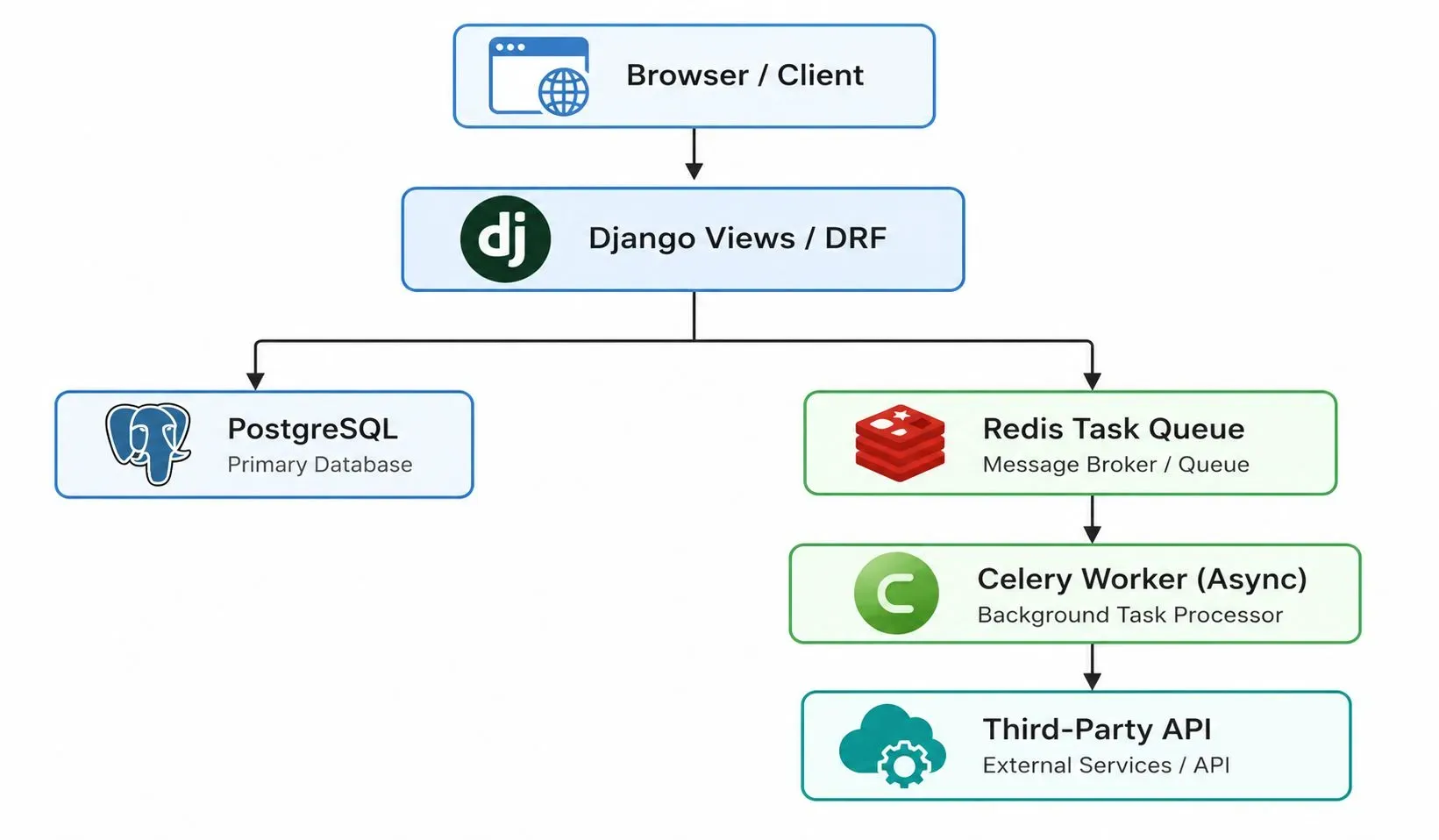1439x840 pixels.
Task: Click the PostgreSQL elephant logo
Action: (x=148, y=444)
